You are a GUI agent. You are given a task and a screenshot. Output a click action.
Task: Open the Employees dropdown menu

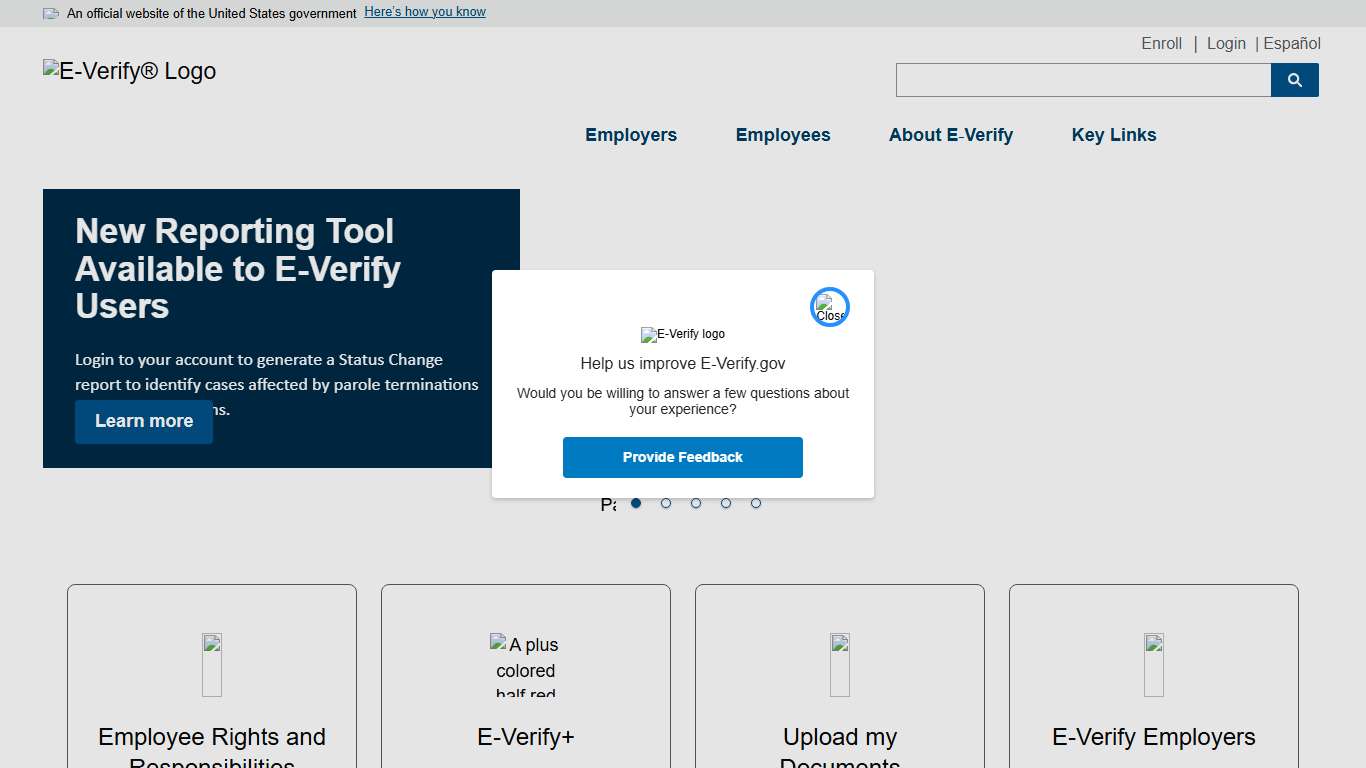pos(783,135)
